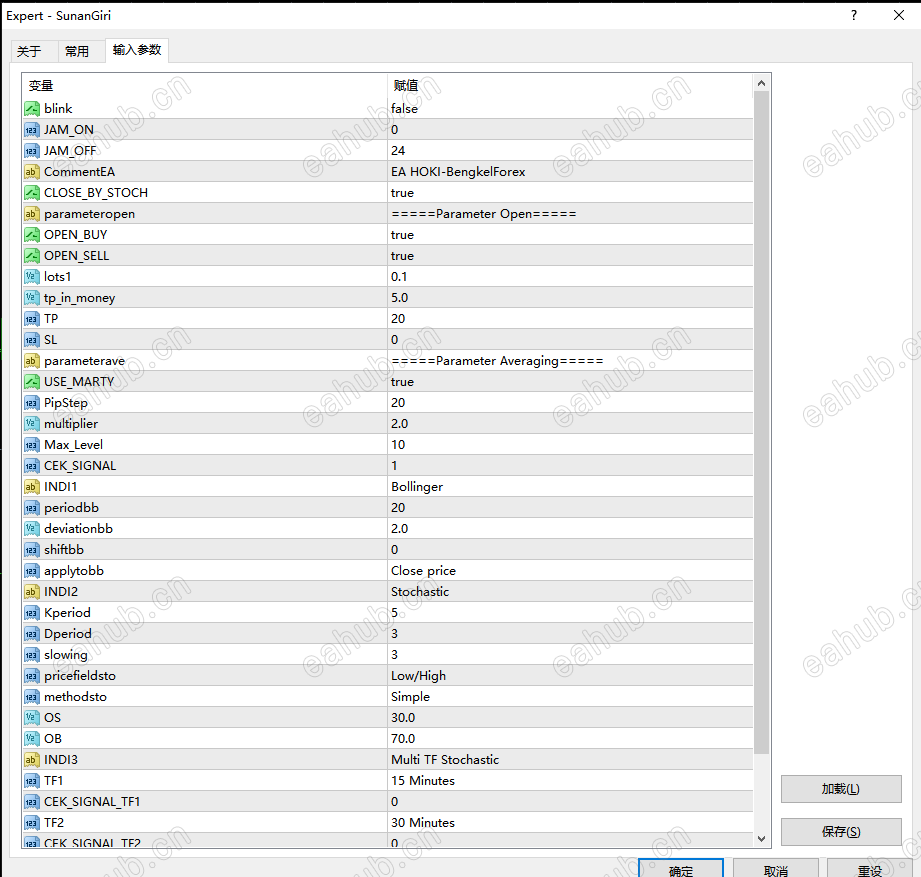
Task: Click the CommentEA string icon
Action: [32, 172]
